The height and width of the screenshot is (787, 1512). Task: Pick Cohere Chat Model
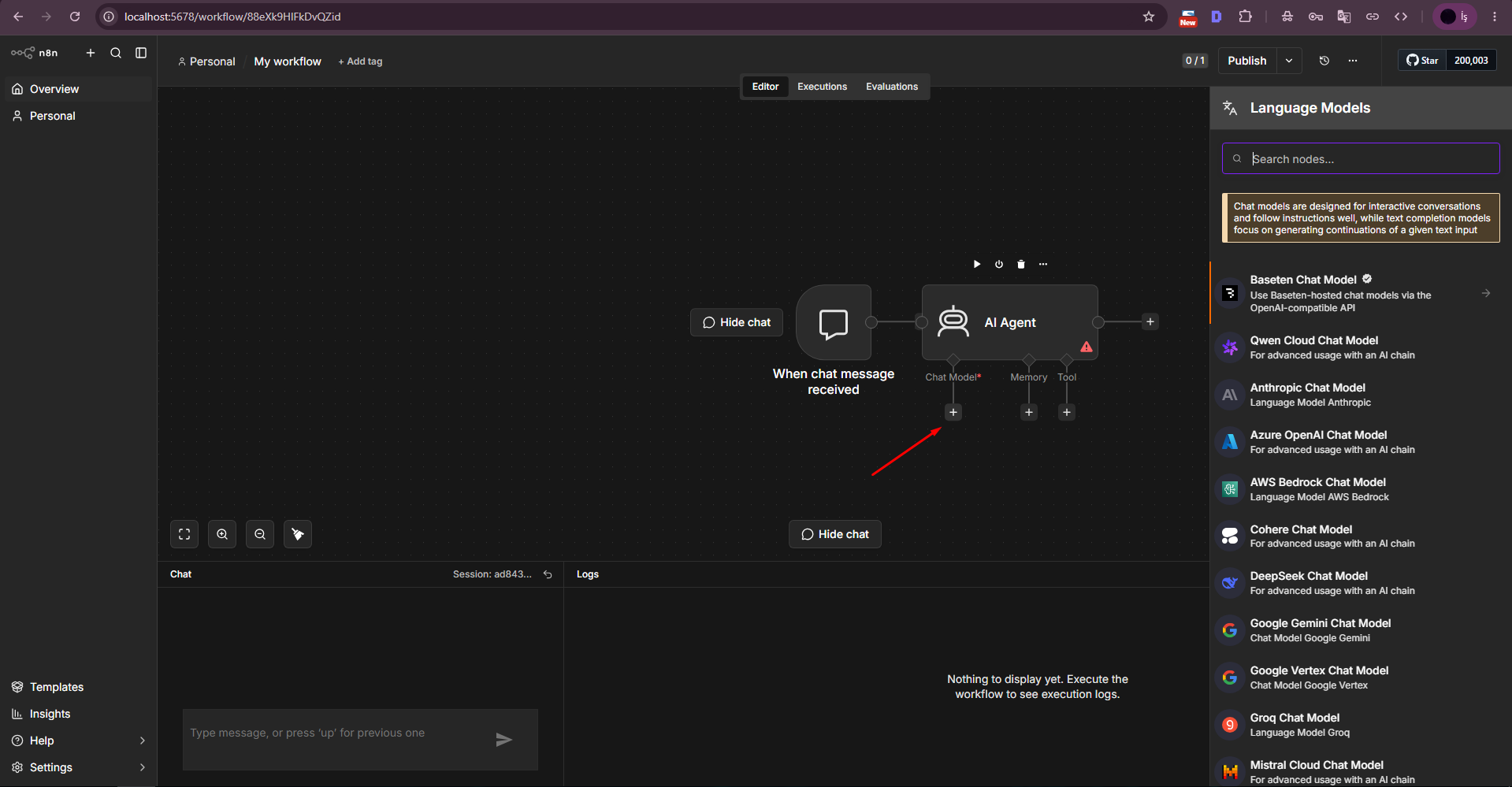(1361, 536)
